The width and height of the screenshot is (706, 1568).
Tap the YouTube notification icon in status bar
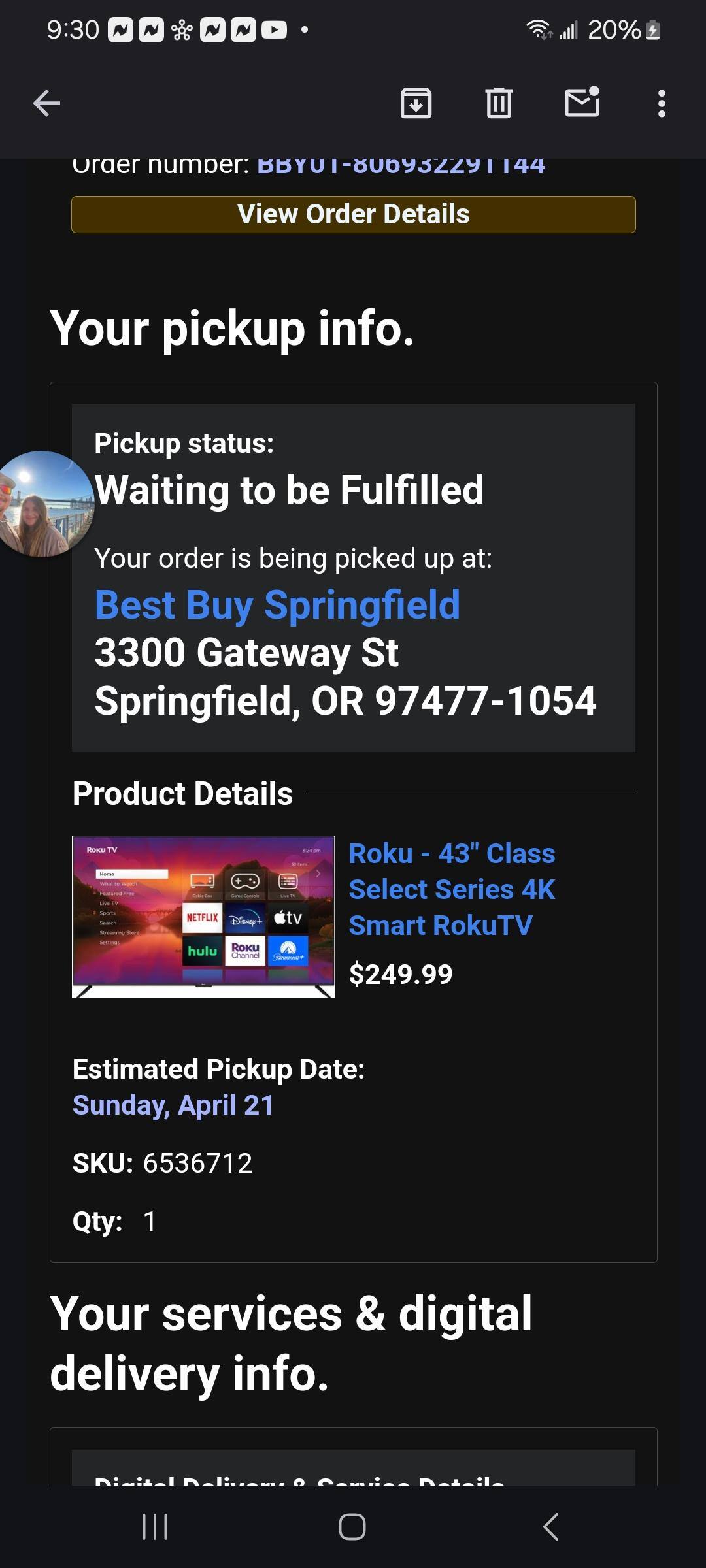tap(274, 30)
